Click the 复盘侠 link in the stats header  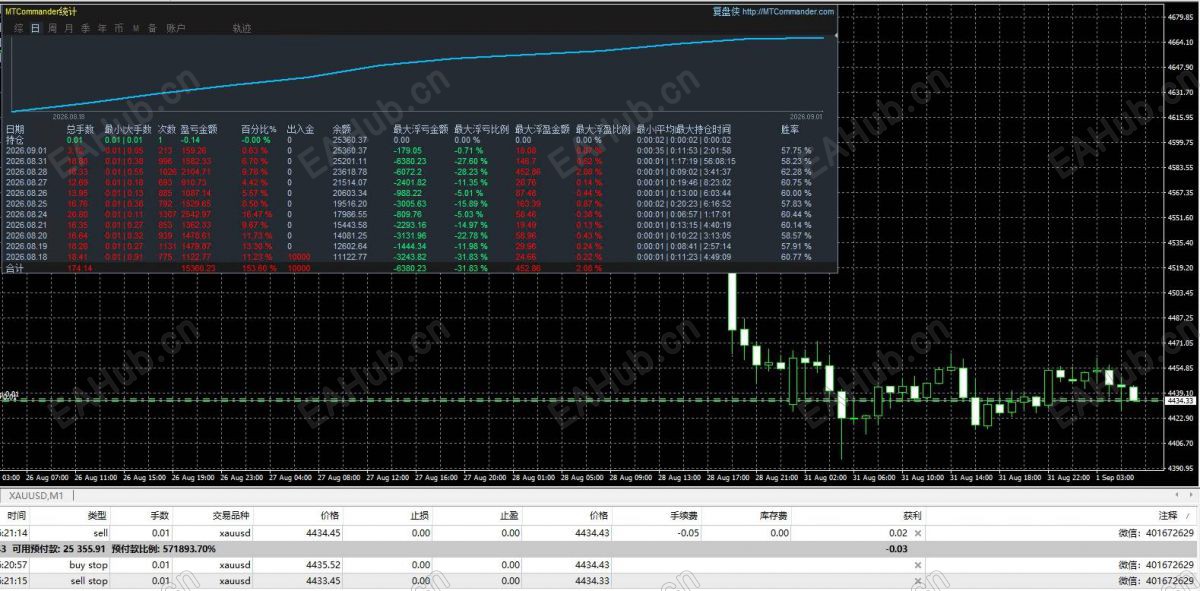(x=726, y=12)
